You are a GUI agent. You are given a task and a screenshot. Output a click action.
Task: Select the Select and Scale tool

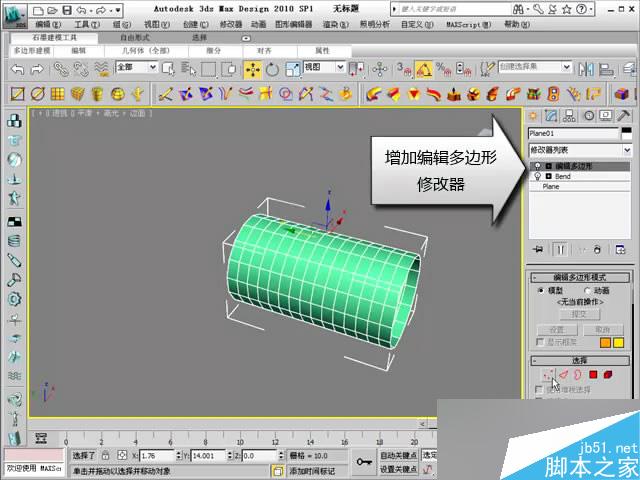click(293, 69)
